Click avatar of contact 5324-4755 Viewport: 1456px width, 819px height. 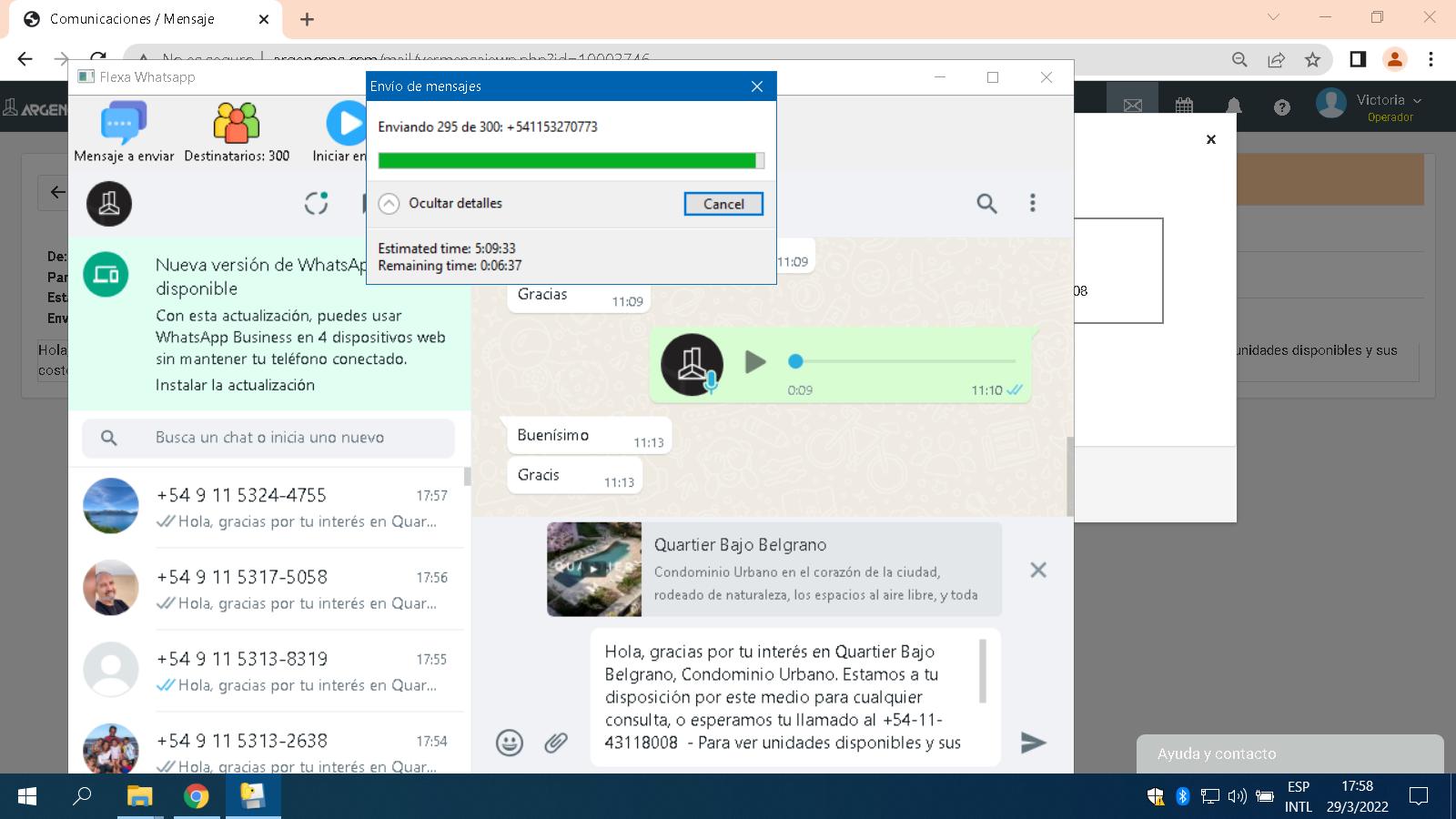coord(111,506)
